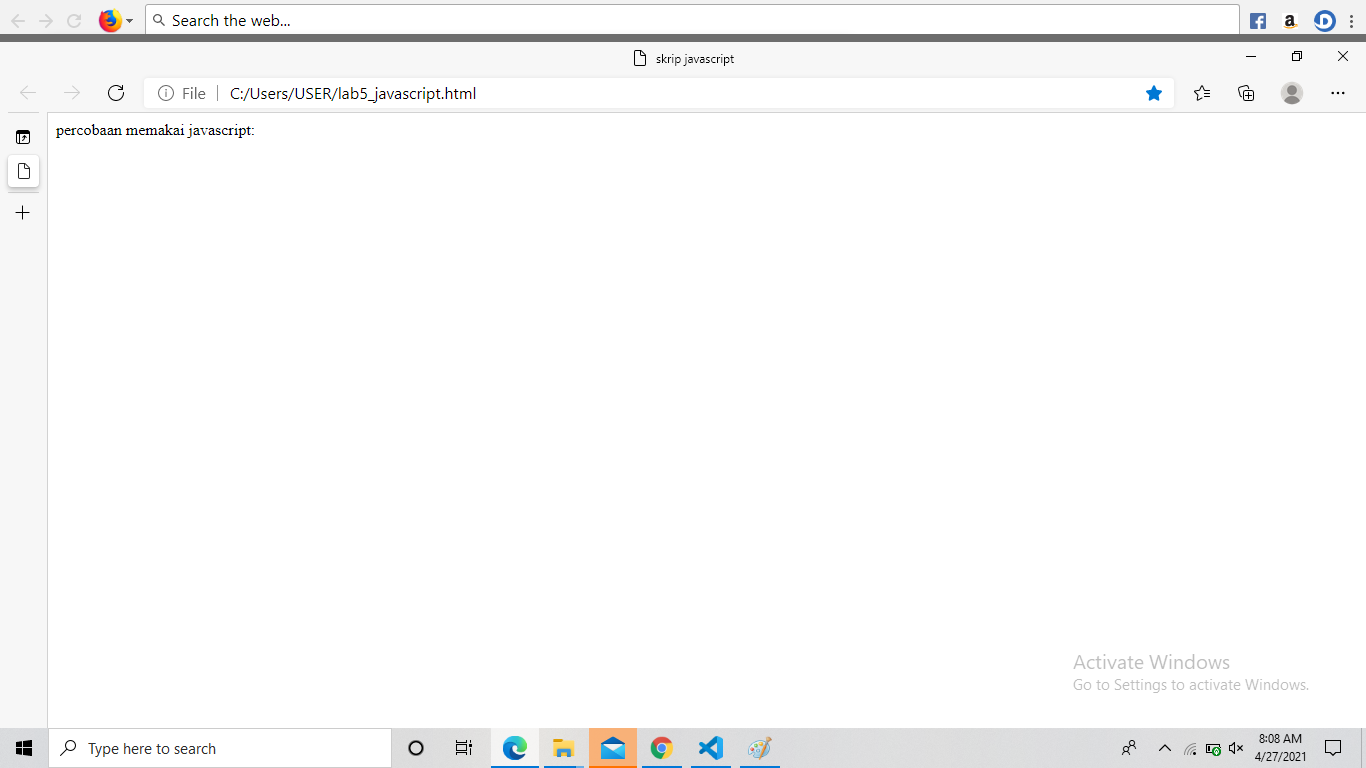This screenshot has height=768, width=1366.
Task: Open Google Chrome from the taskbar
Action: pos(661,747)
